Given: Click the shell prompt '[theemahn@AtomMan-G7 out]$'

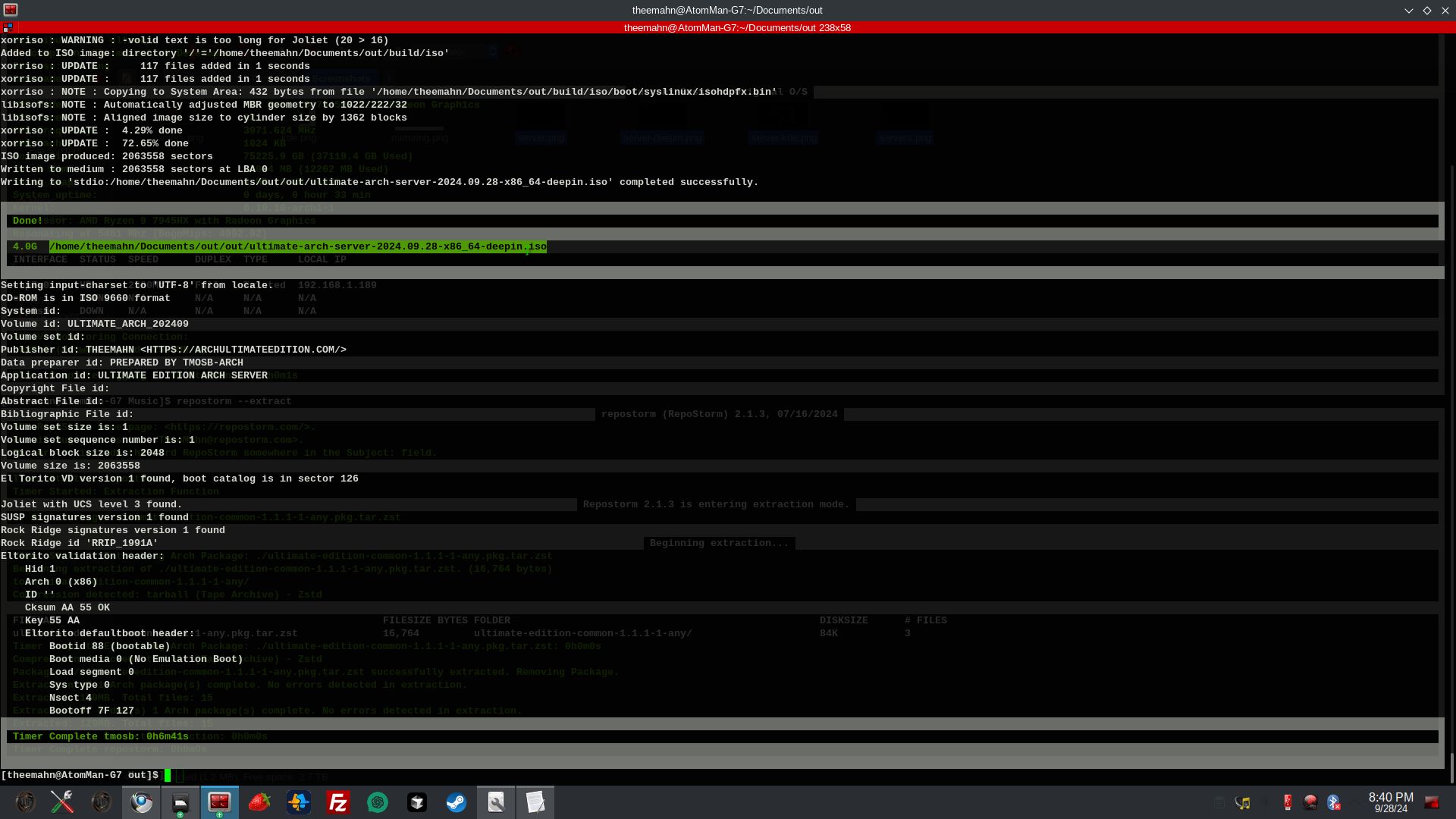Looking at the screenshot, I should [80, 775].
